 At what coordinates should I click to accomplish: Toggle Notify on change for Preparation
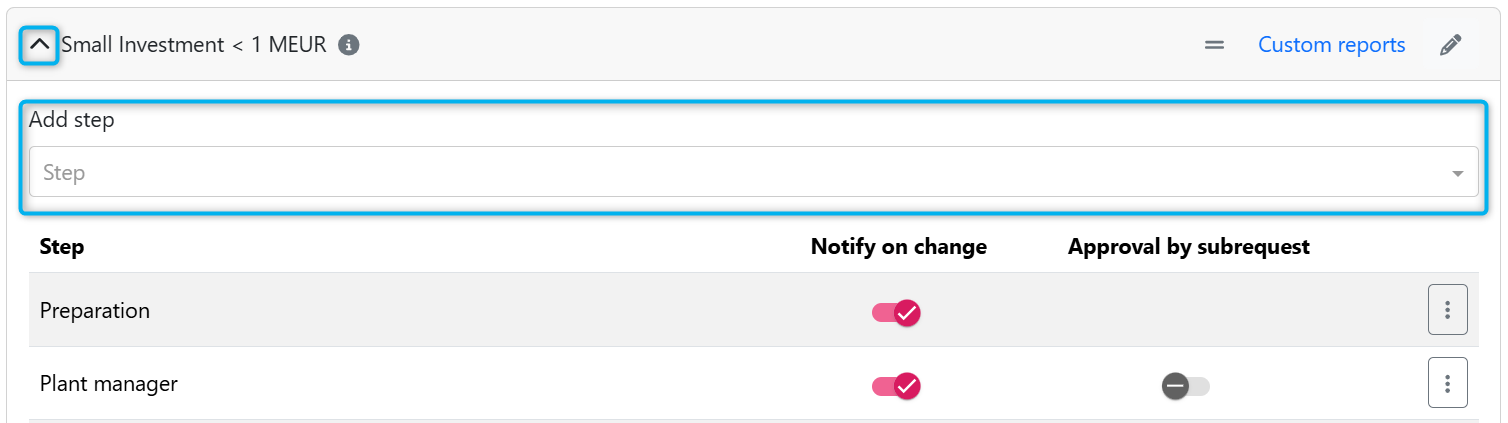coord(896,312)
